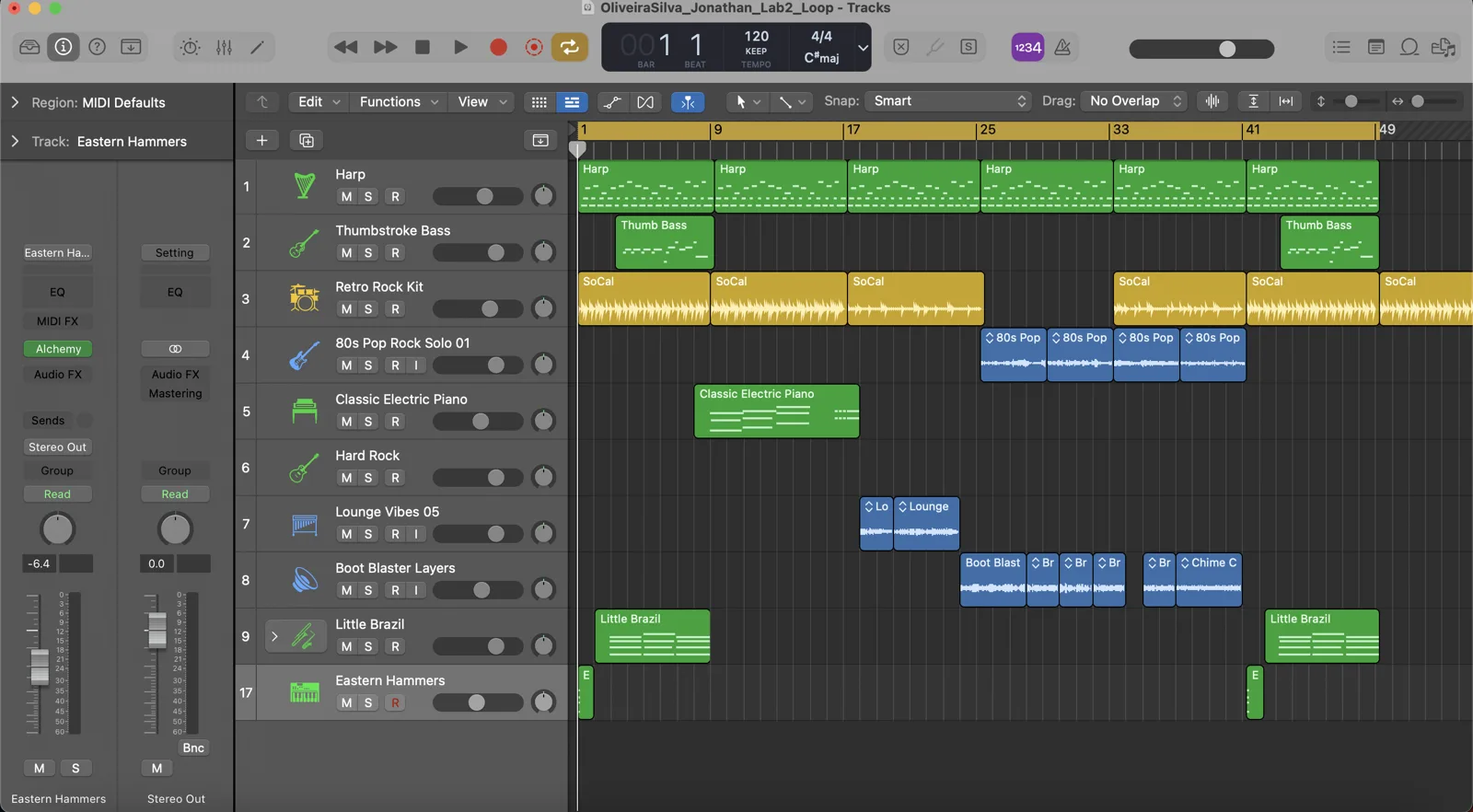1473x812 pixels.
Task: Open Read automation mode on Eastern Hammers strip
Action: coord(57,494)
